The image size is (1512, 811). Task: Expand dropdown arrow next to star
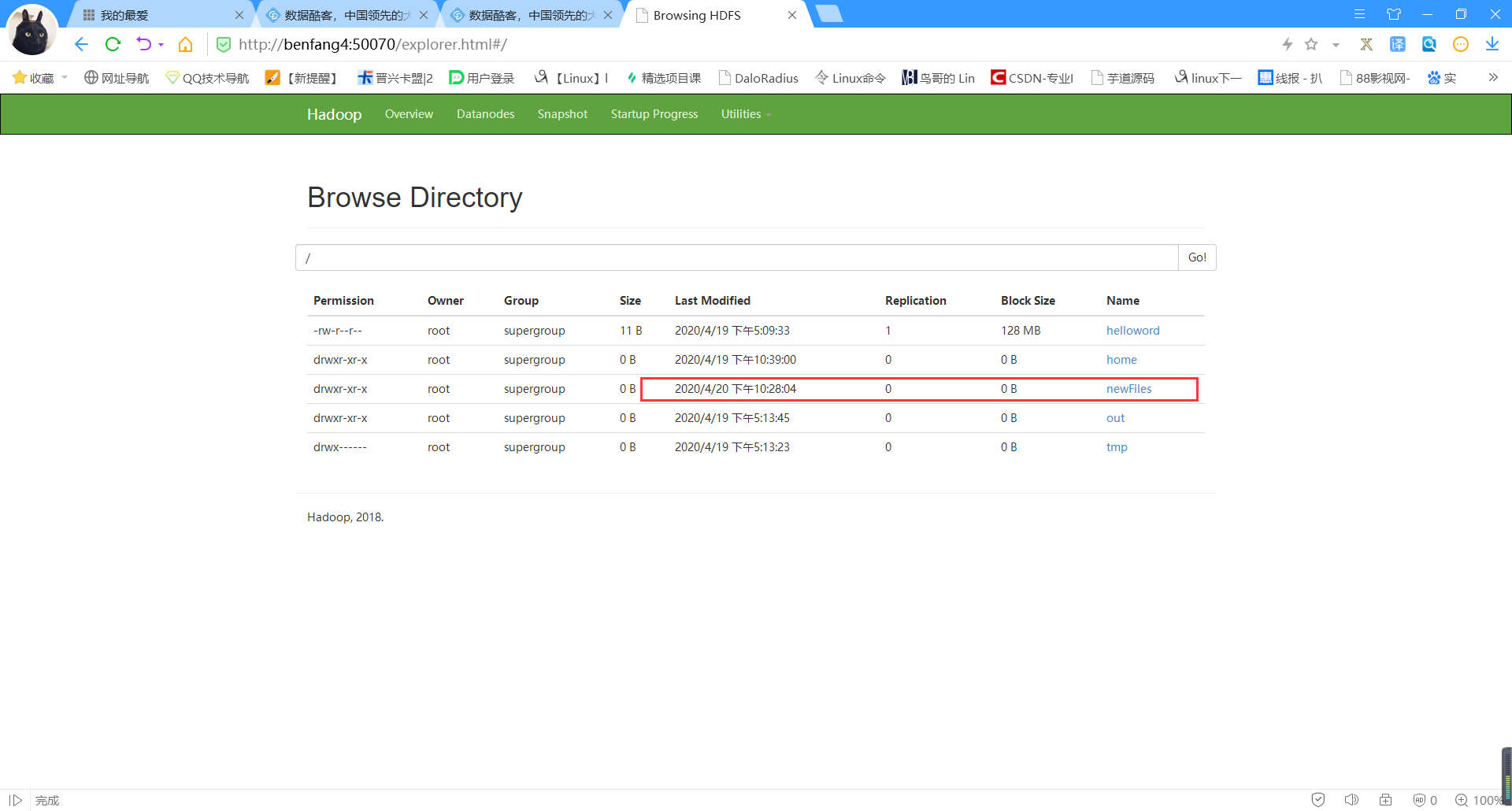click(1336, 45)
